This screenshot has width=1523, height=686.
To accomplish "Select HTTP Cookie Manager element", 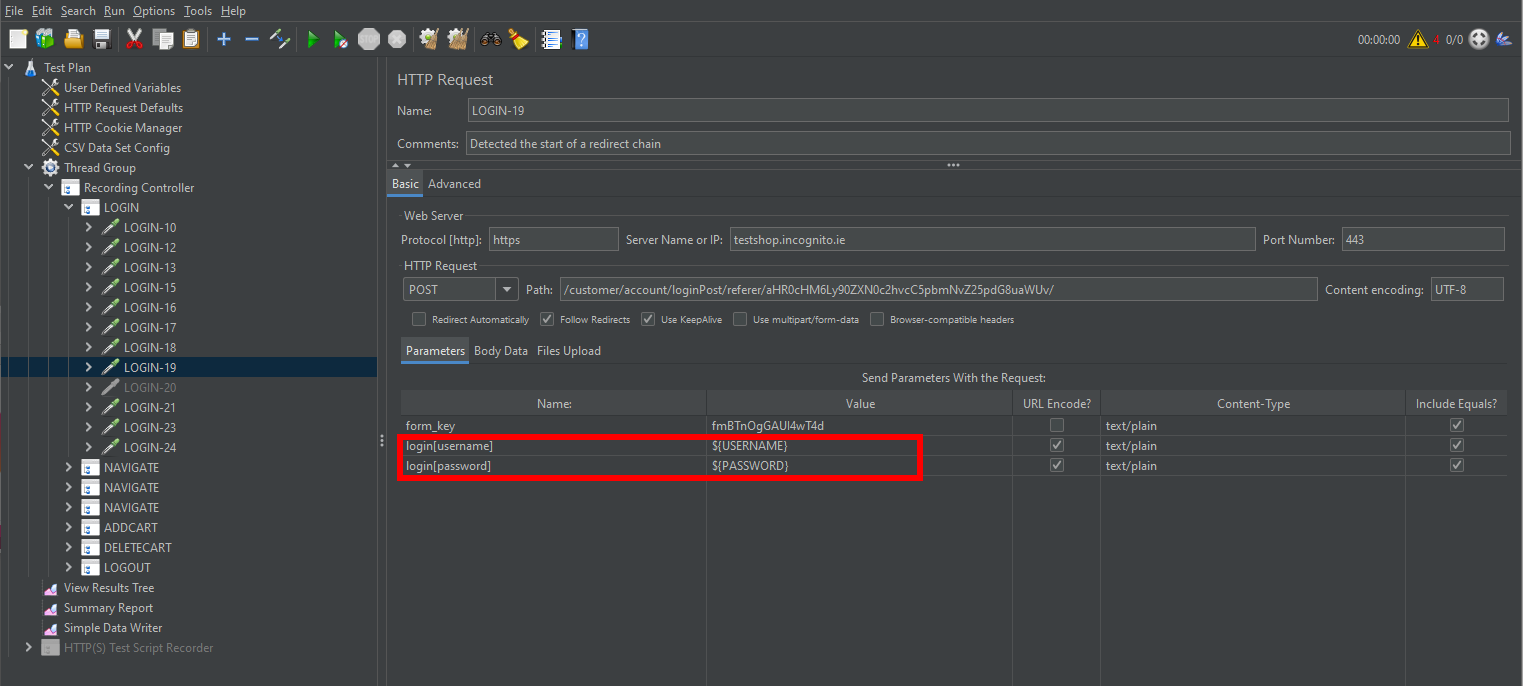I will pyautogui.click(x=123, y=128).
